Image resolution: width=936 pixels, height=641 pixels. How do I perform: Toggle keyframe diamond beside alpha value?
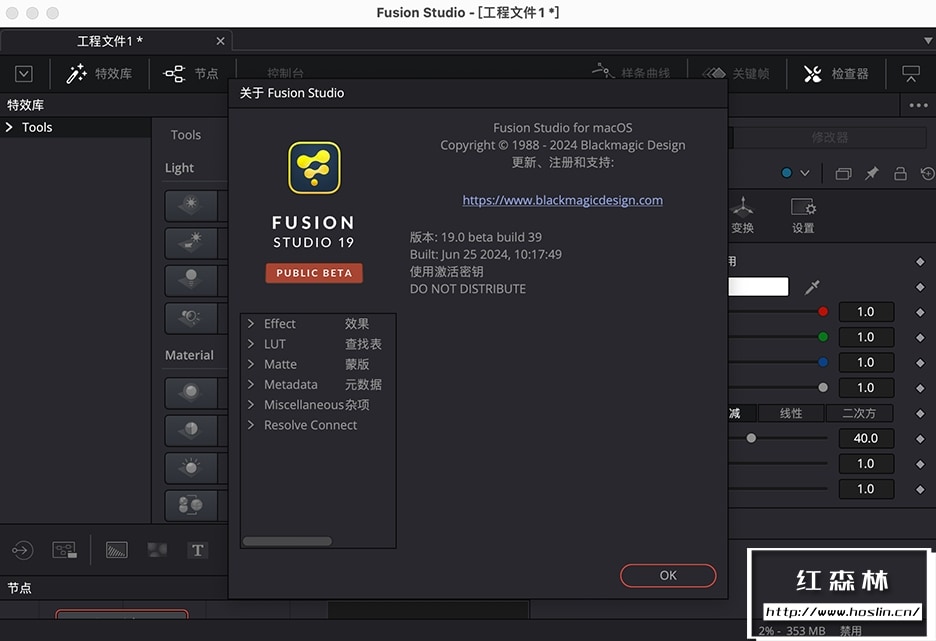point(920,388)
